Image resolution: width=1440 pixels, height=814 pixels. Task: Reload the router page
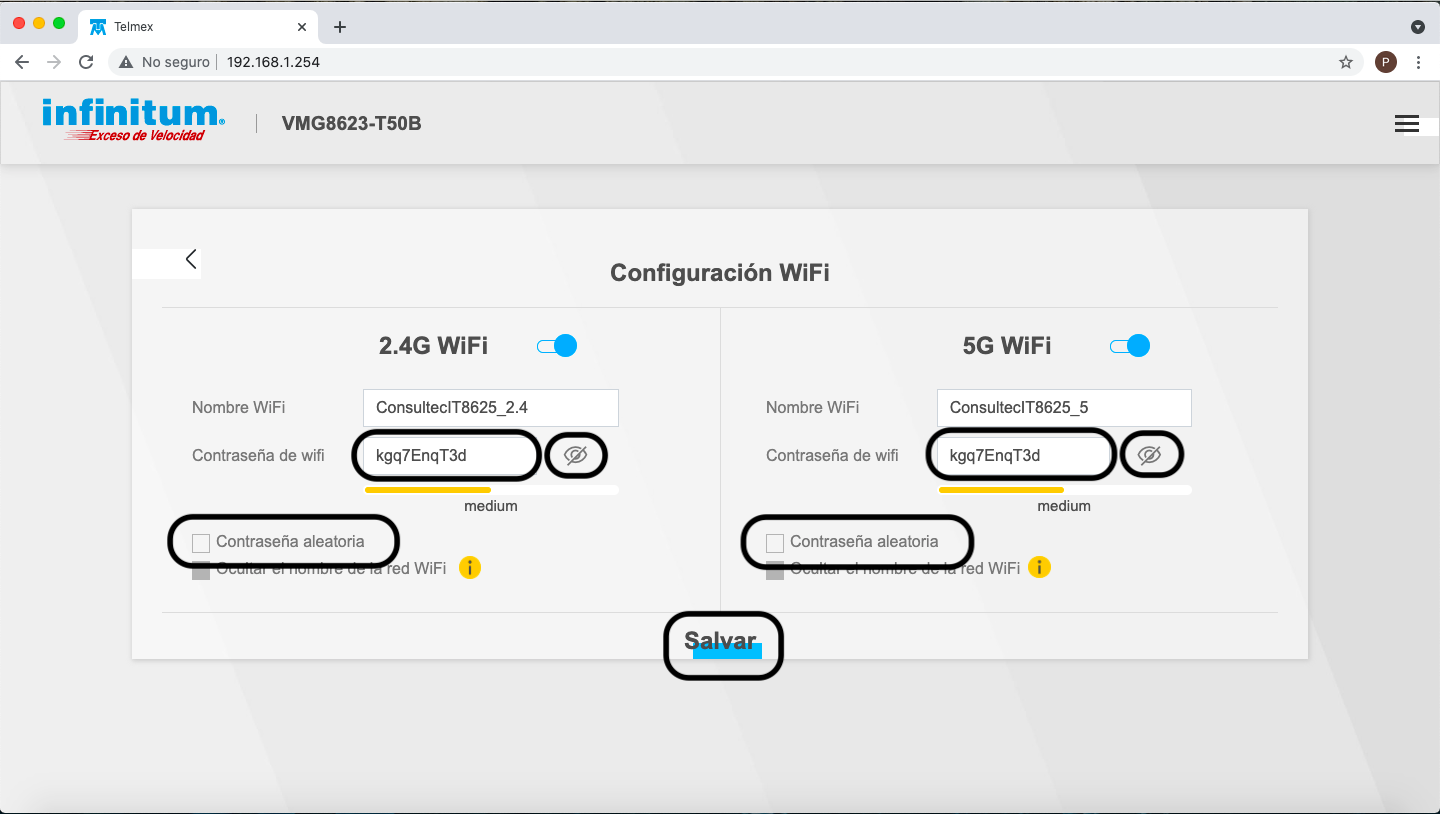pos(86,62)
